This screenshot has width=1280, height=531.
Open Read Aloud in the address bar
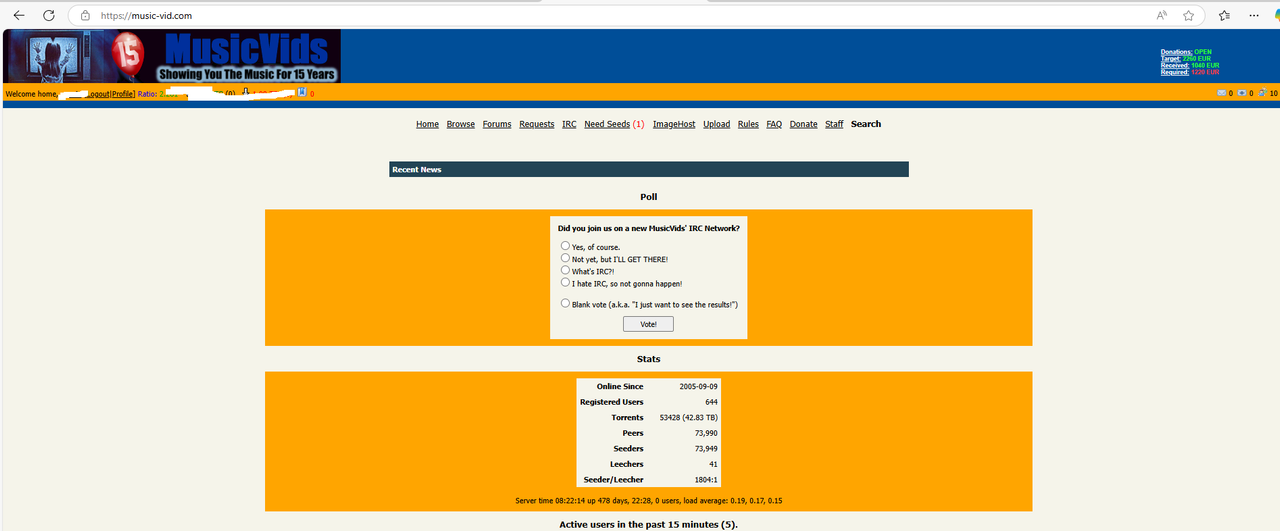click(x=1162, y=15)
